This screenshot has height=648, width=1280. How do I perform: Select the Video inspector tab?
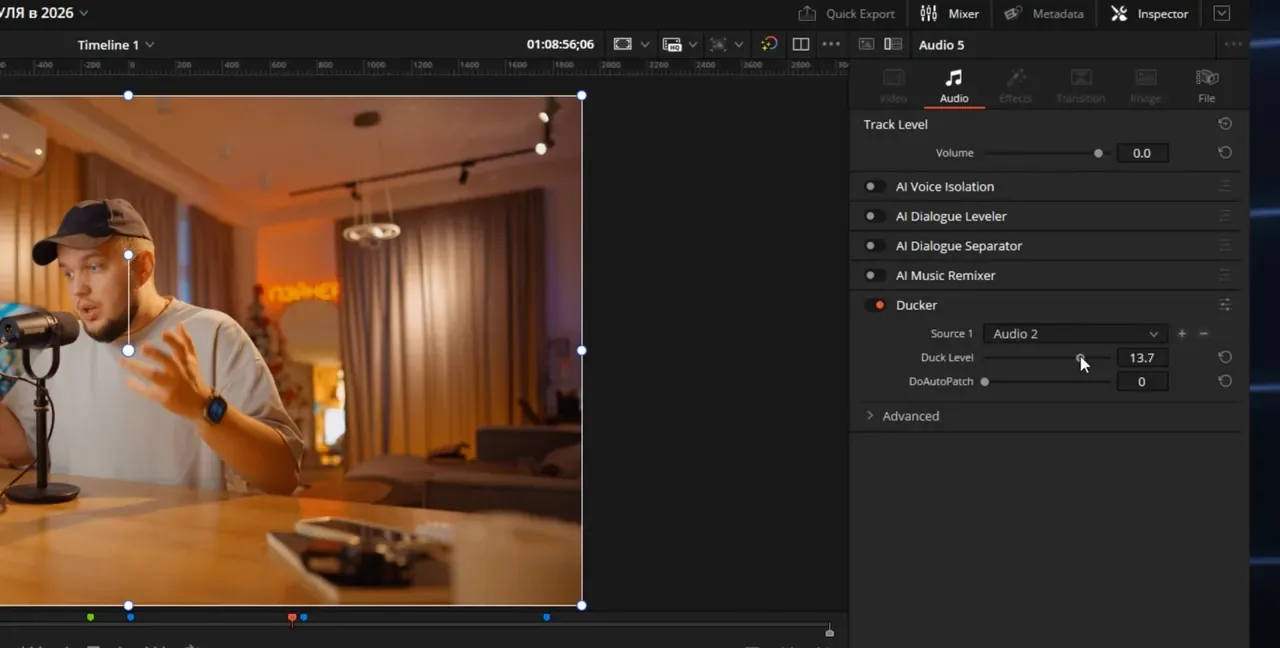tap(893, 86)
